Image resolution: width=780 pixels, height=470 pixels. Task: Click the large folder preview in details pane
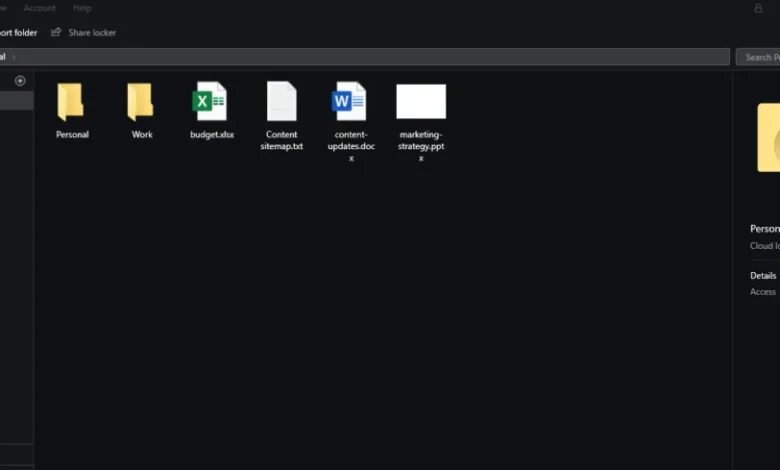(769, 138)
